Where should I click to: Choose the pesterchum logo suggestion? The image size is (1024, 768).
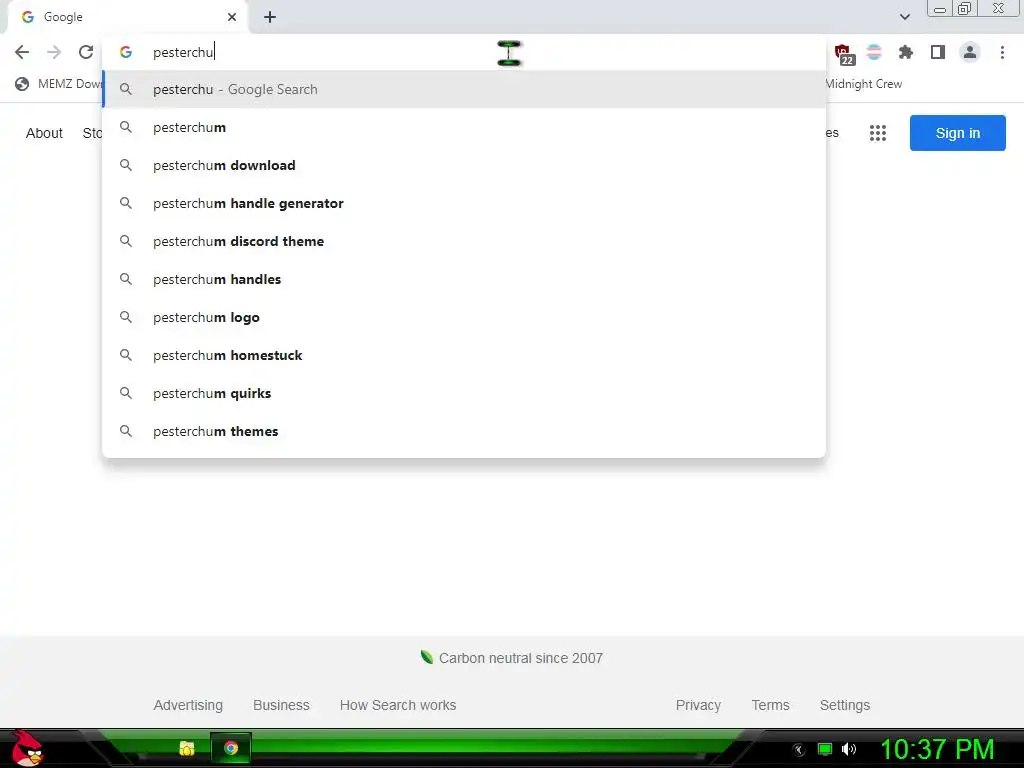(464, 317)
